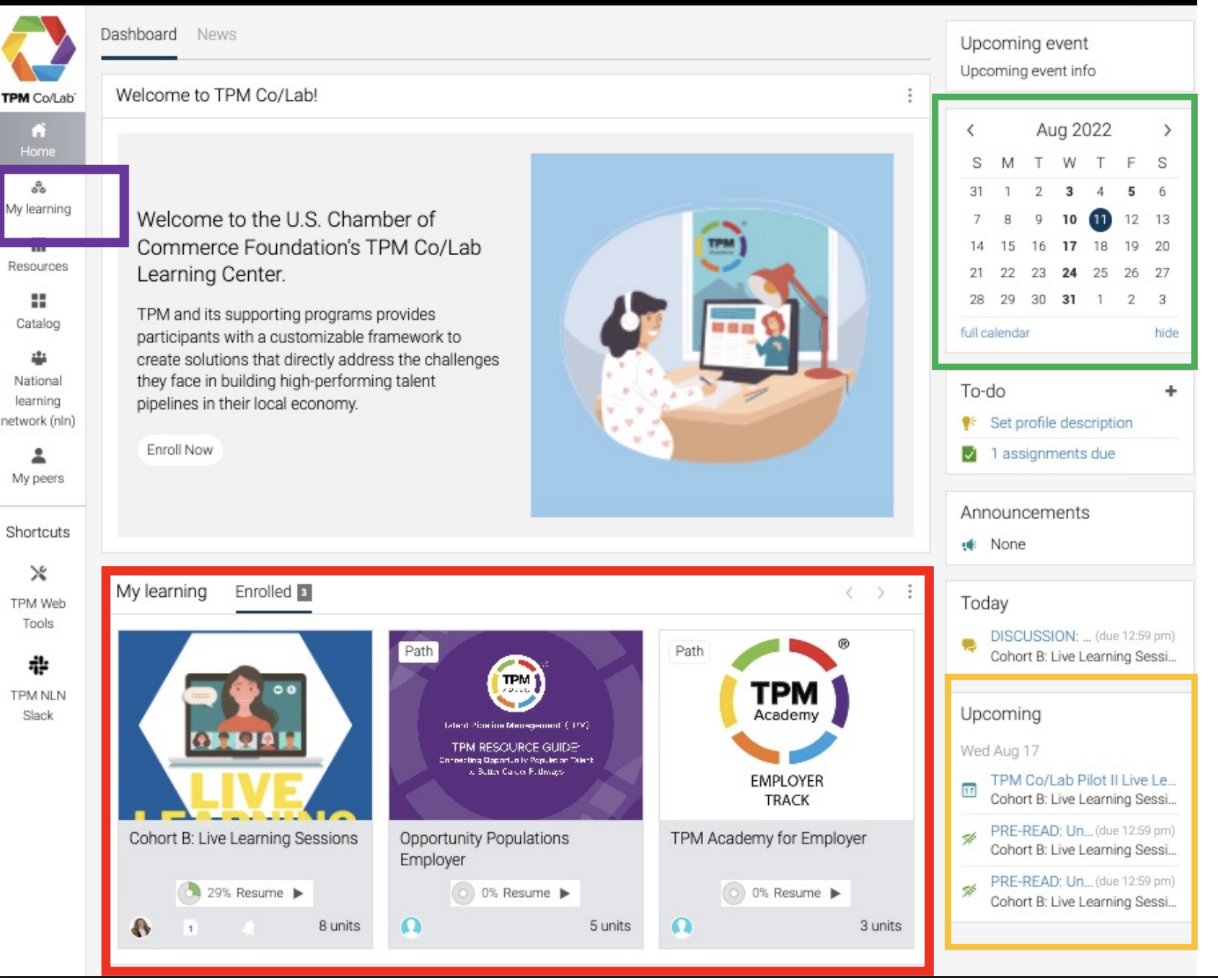Resume Cohort B: Live Learning Sessions
Image resolution: width=1218 pixels, height=978 pixels.
pos(245,893)
